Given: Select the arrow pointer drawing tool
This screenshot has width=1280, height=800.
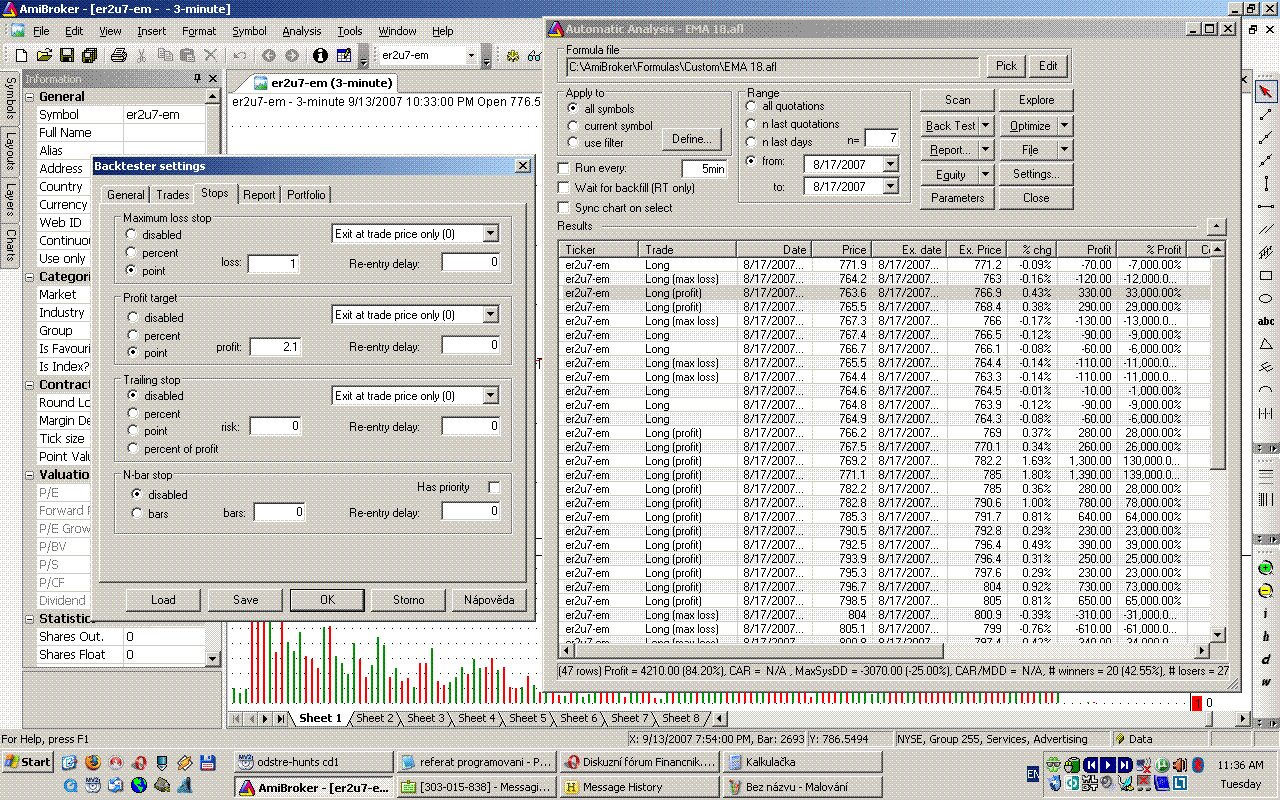Looking at the screenshot, I should 1266,91.
